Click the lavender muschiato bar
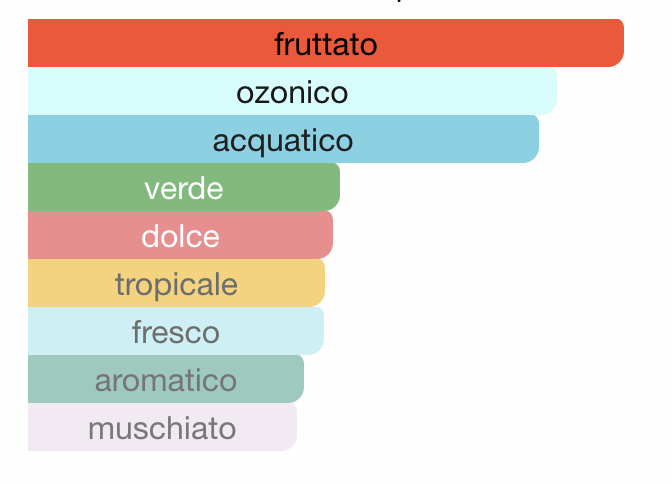The image size is (672, 484). [x=162, y=427]
